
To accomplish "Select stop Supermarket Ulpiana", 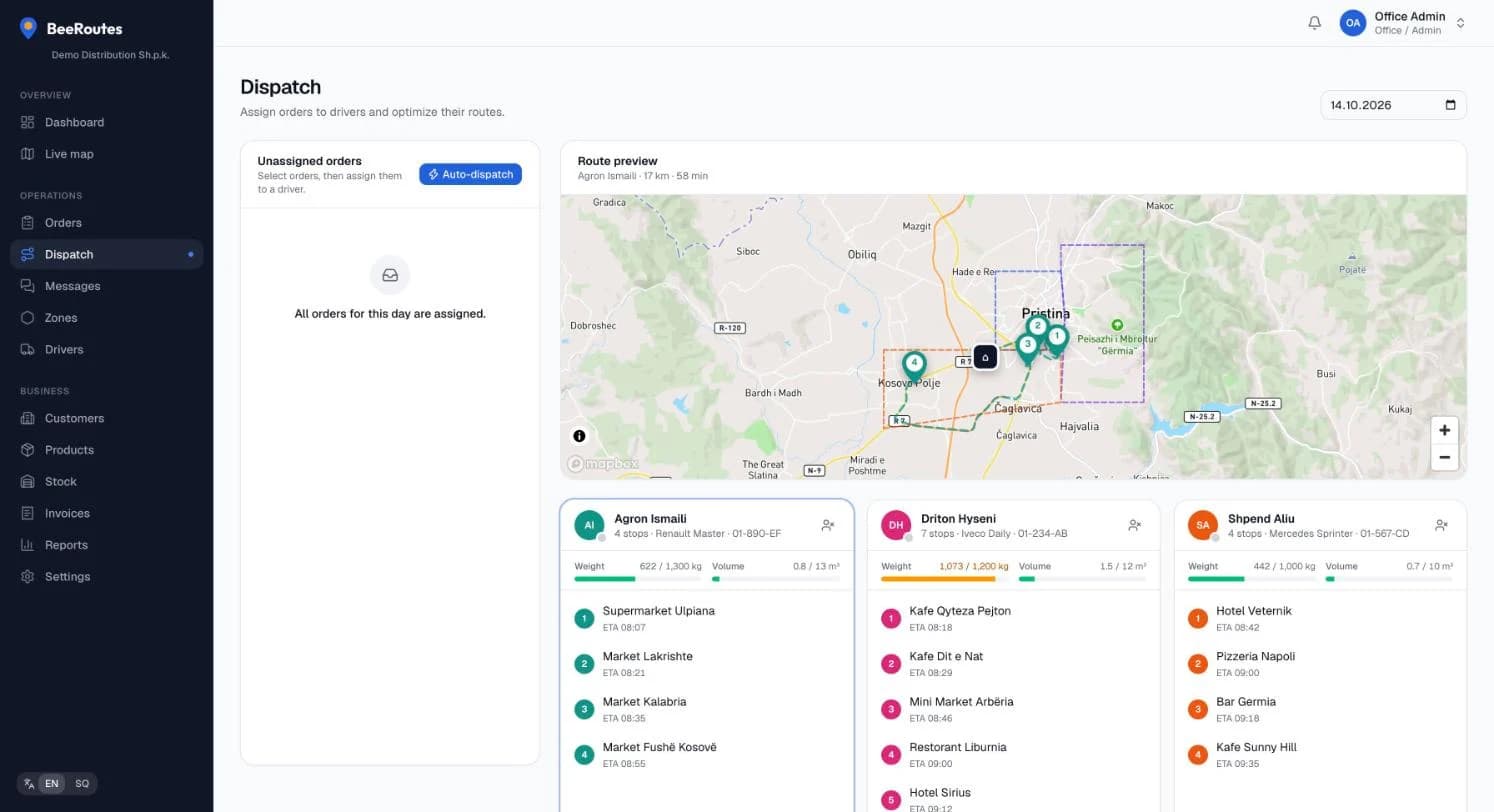I will [x=707, y=618].
